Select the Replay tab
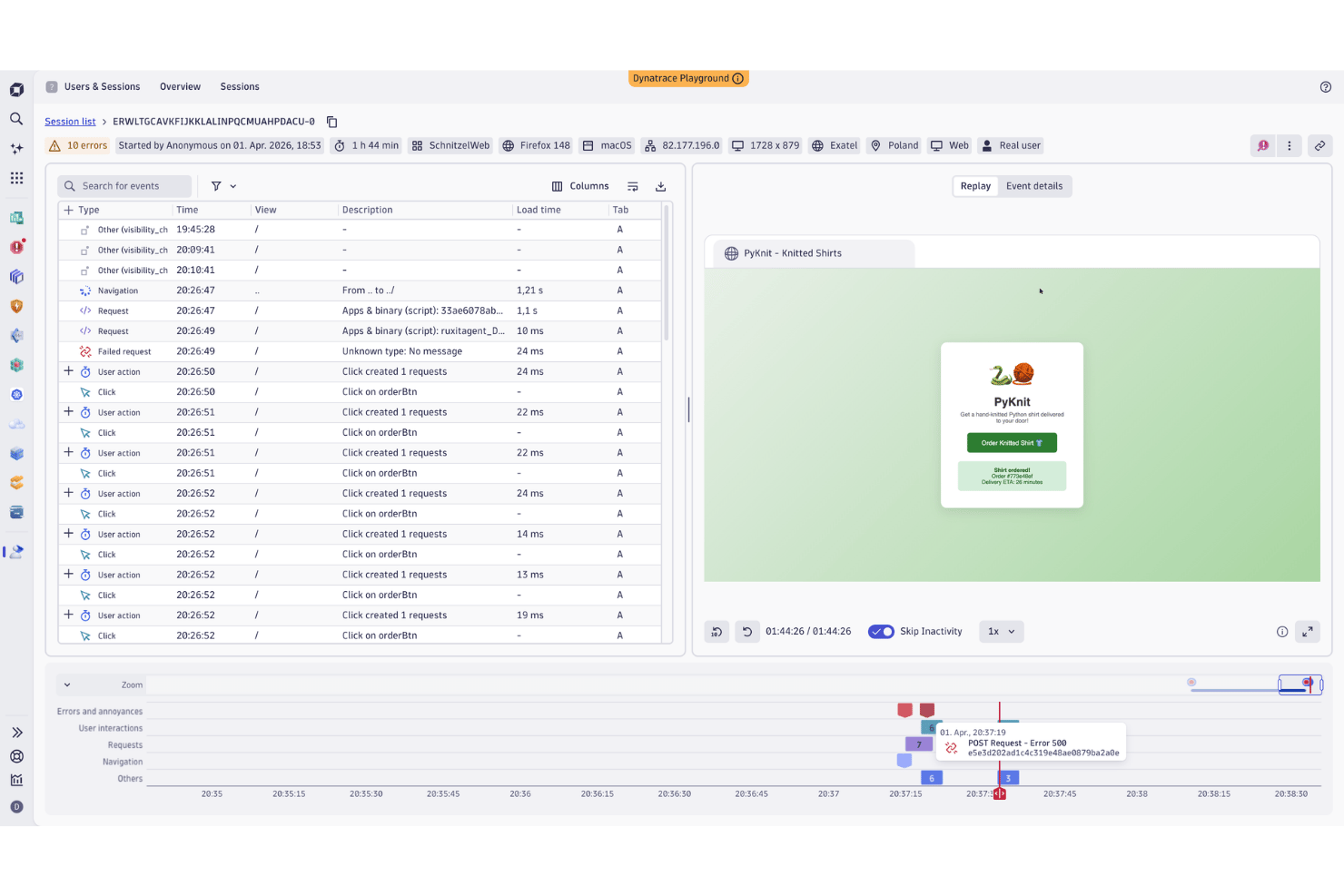 [x=975, y=186]
